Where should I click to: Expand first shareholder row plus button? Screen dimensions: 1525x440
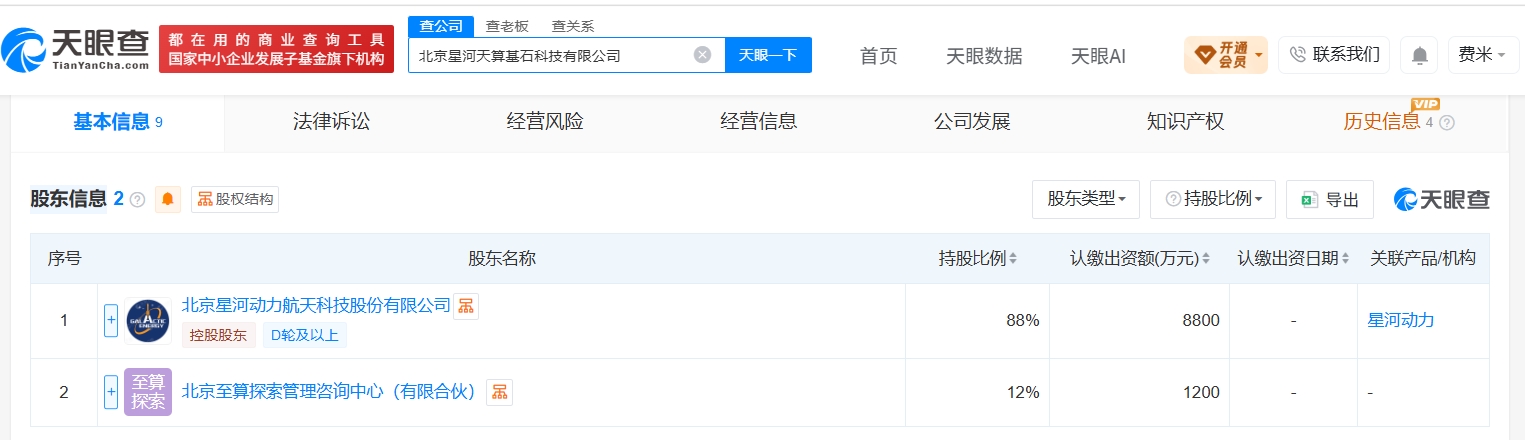tap(111, 320)
